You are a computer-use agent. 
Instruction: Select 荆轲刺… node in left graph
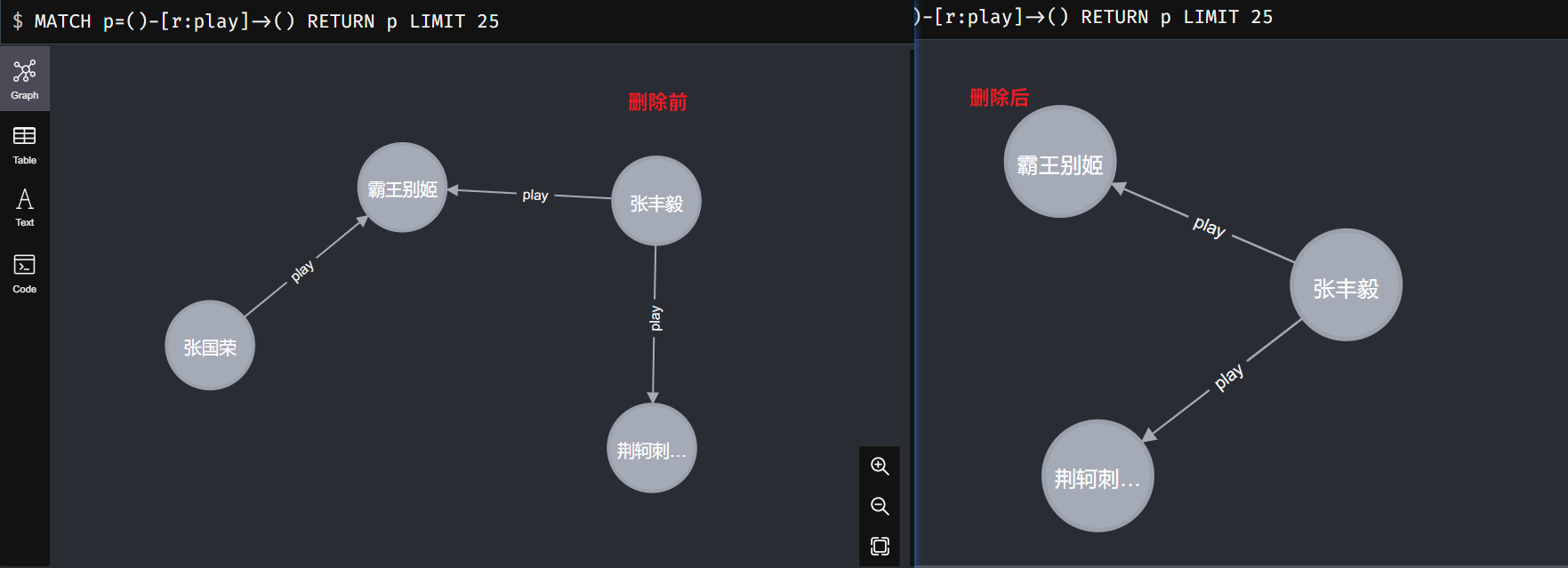coord(652,448)
